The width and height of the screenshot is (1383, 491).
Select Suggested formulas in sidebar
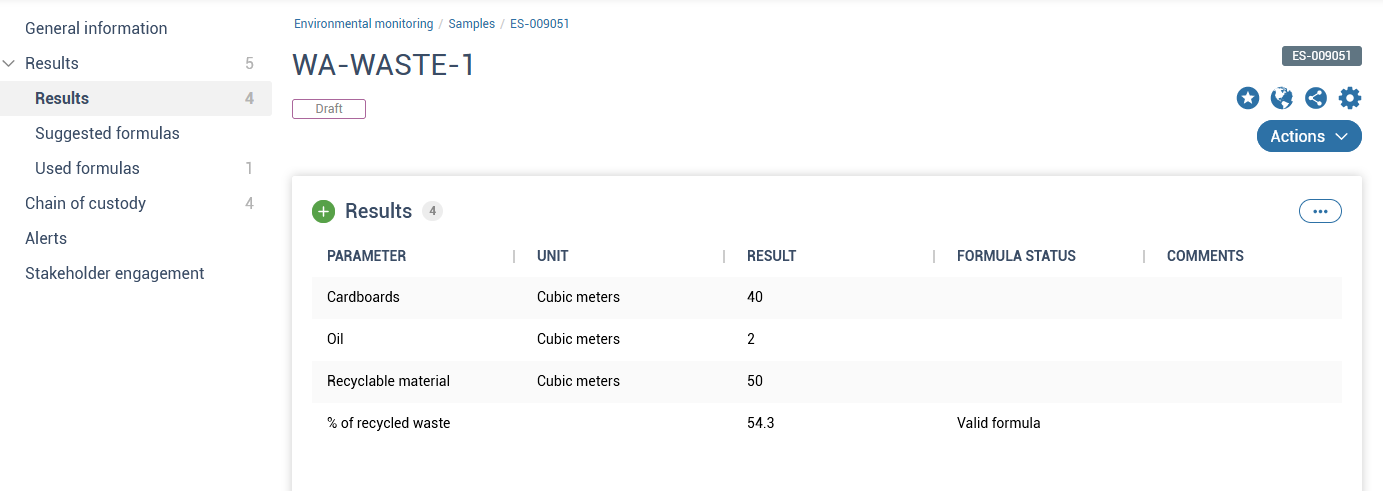point(107,133)
